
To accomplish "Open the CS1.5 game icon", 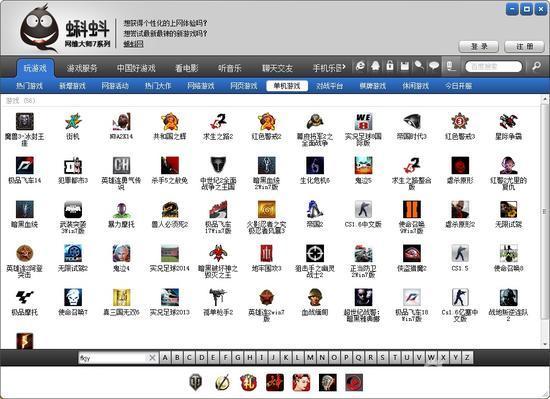I will pyautogui.click(x=460, y=253).
